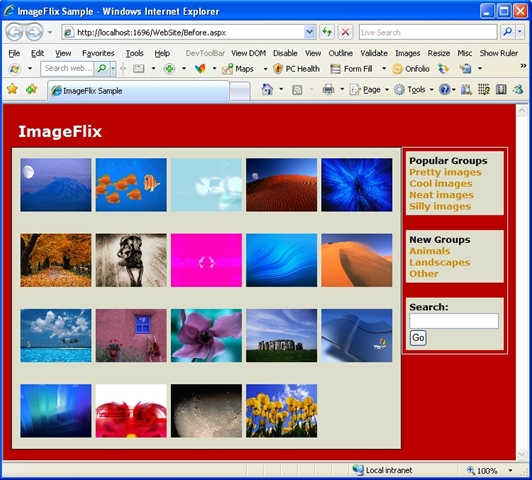This screenshot has width=532, height=480.
Task: Click into the Search text box
Action: pos(454,321)
